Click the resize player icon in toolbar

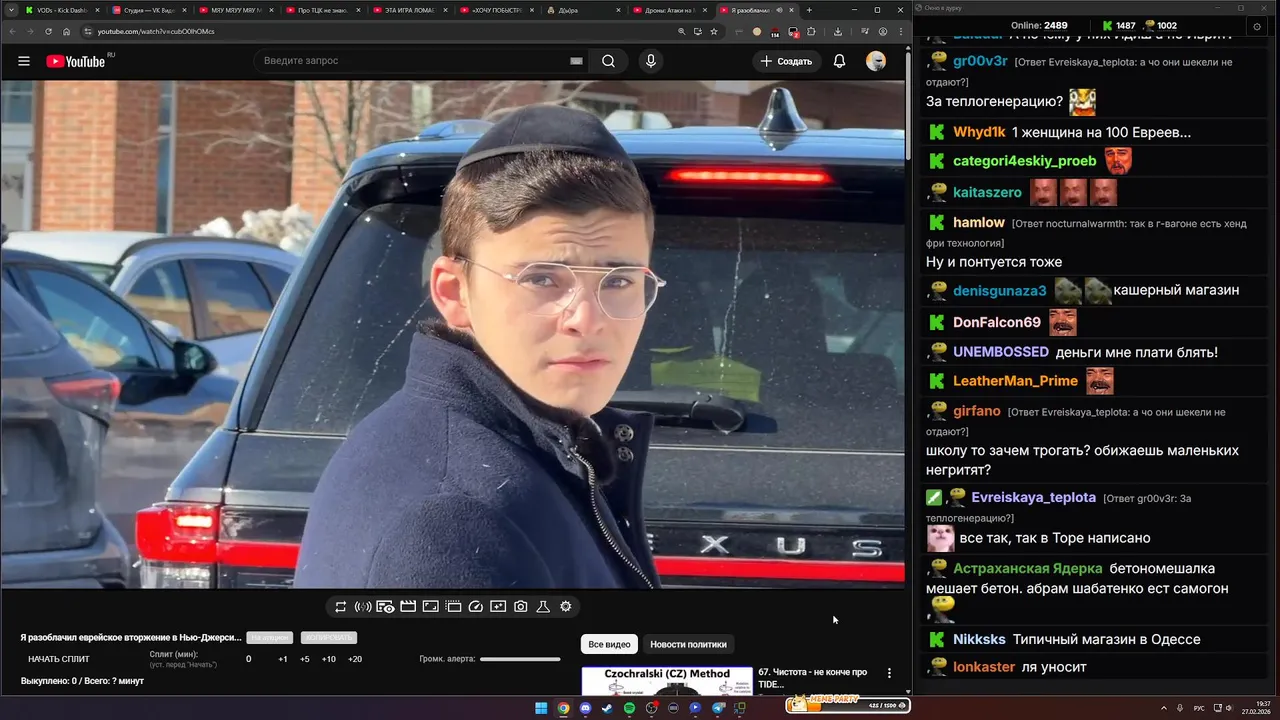coord(430,606)
